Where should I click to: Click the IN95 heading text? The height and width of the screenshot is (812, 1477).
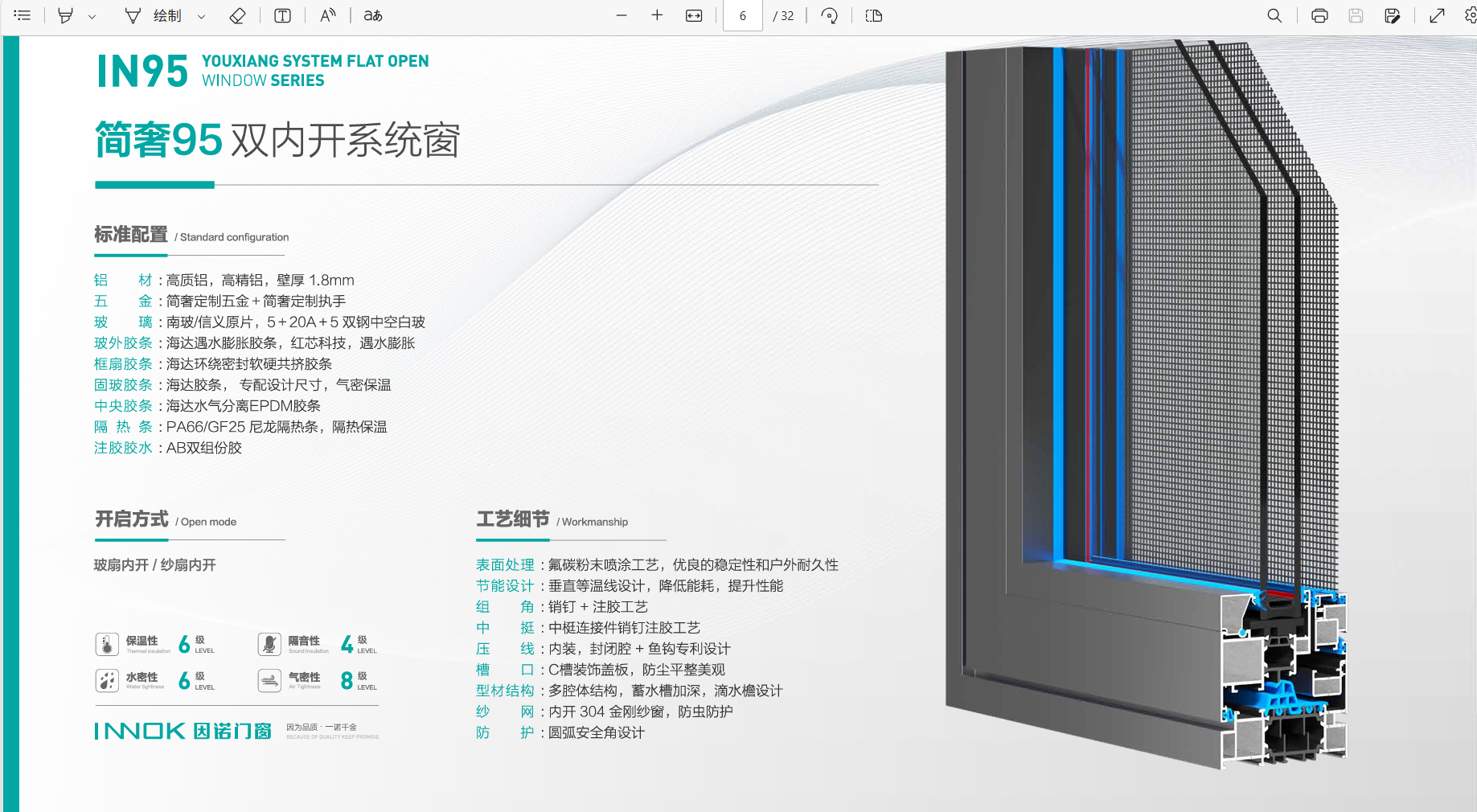(x=142, y=72)
